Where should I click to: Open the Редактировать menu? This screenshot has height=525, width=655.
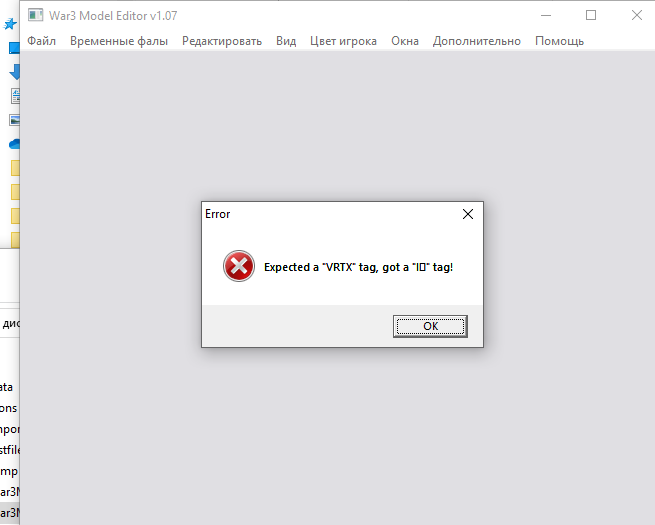coord(222,41)
